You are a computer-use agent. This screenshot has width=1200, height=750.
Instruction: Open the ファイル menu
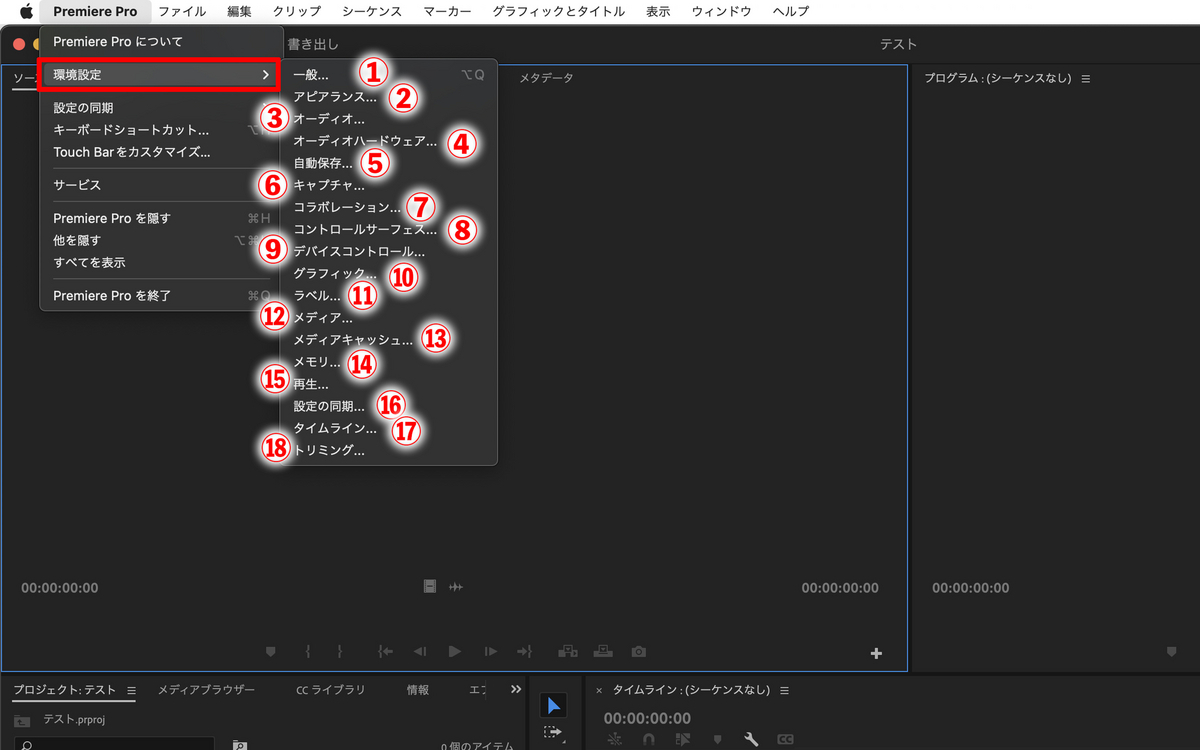[182, 11]
